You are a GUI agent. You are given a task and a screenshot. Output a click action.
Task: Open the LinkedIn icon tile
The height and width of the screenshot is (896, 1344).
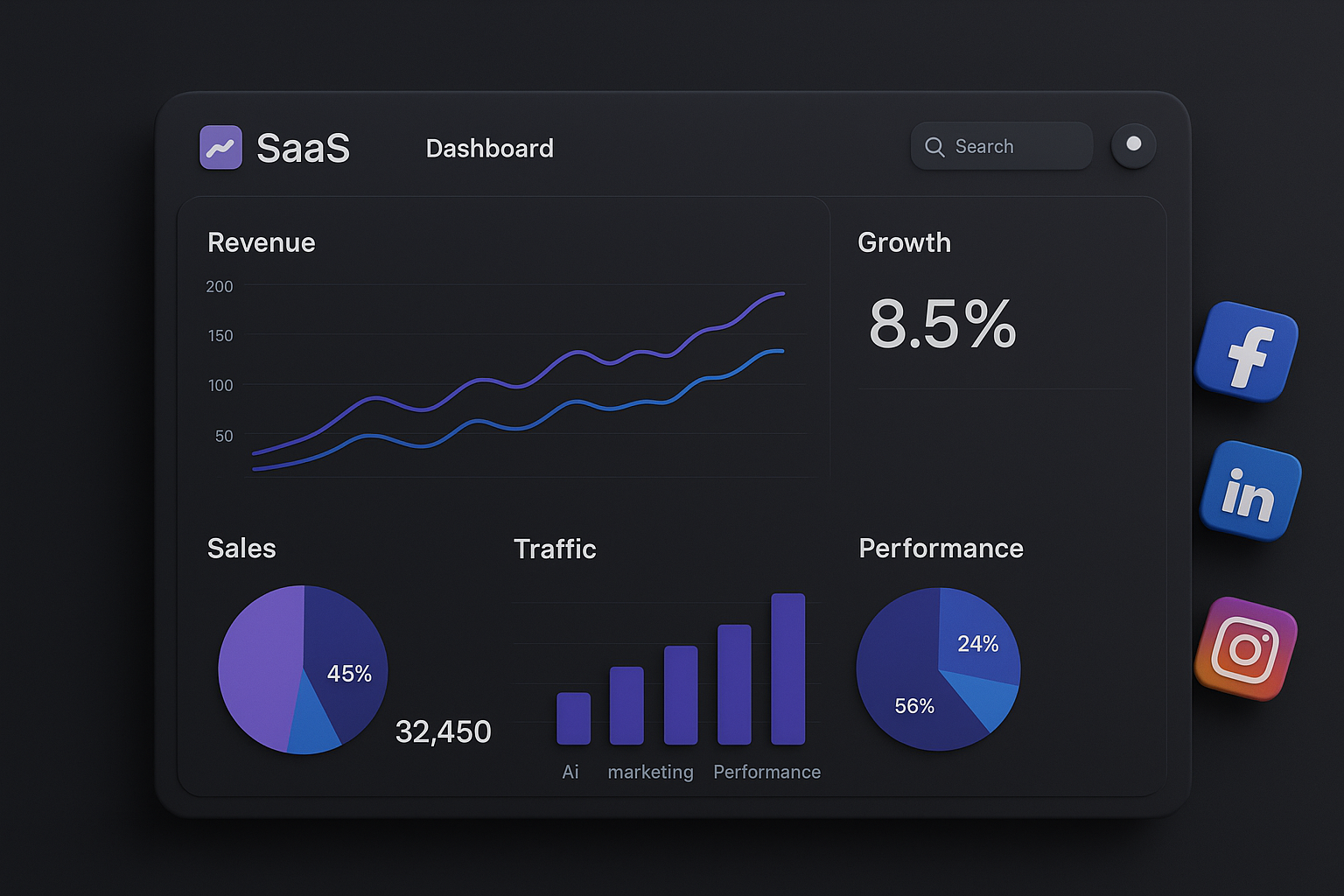click(1250, 491)
